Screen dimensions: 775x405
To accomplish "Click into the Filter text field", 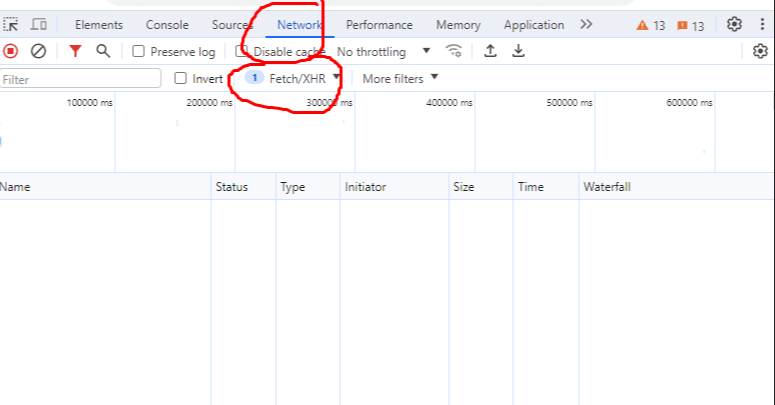I will (x=80, y=78).
